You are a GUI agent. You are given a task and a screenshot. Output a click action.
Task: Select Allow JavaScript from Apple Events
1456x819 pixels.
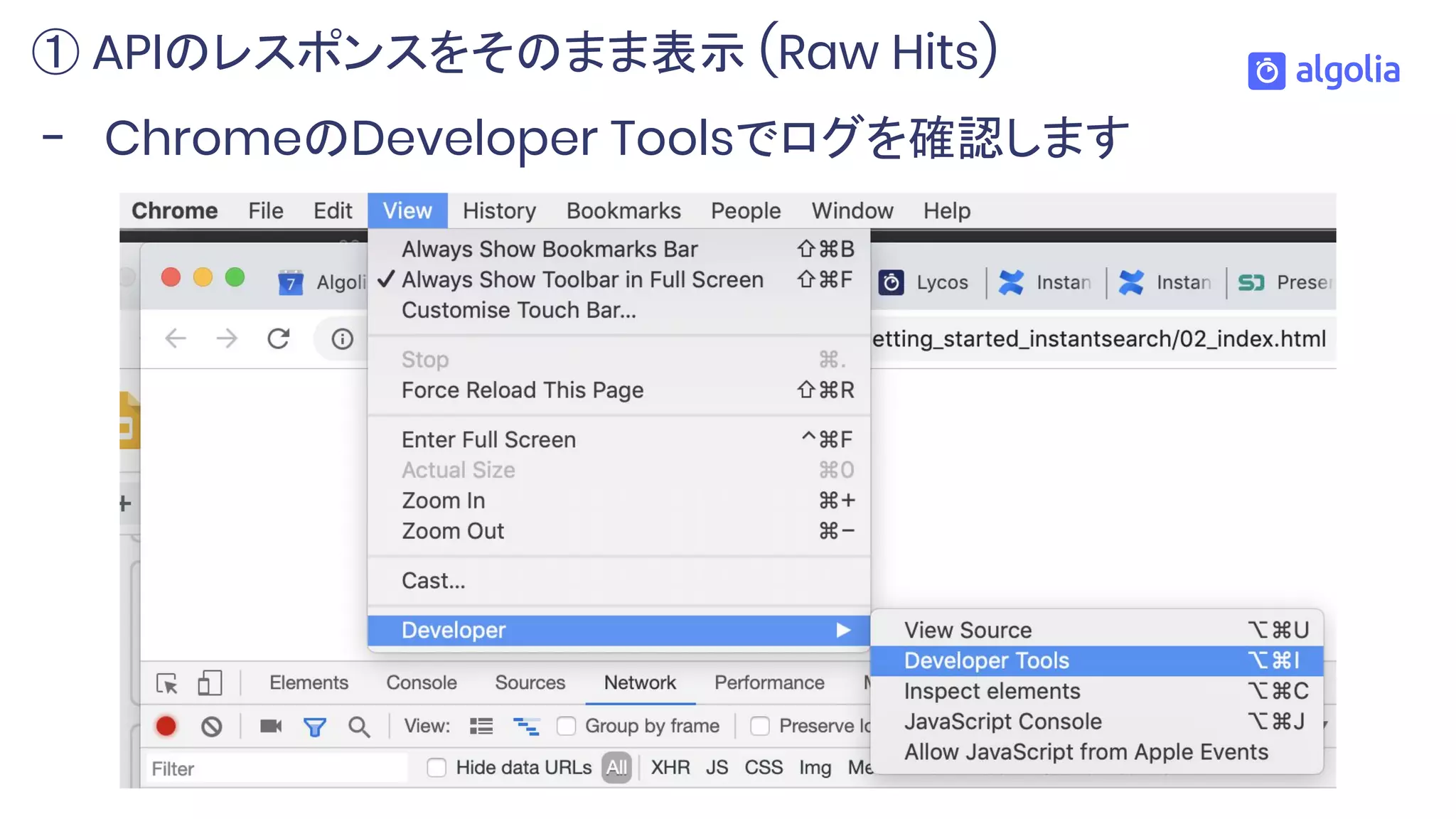(x=1097, y=753)
